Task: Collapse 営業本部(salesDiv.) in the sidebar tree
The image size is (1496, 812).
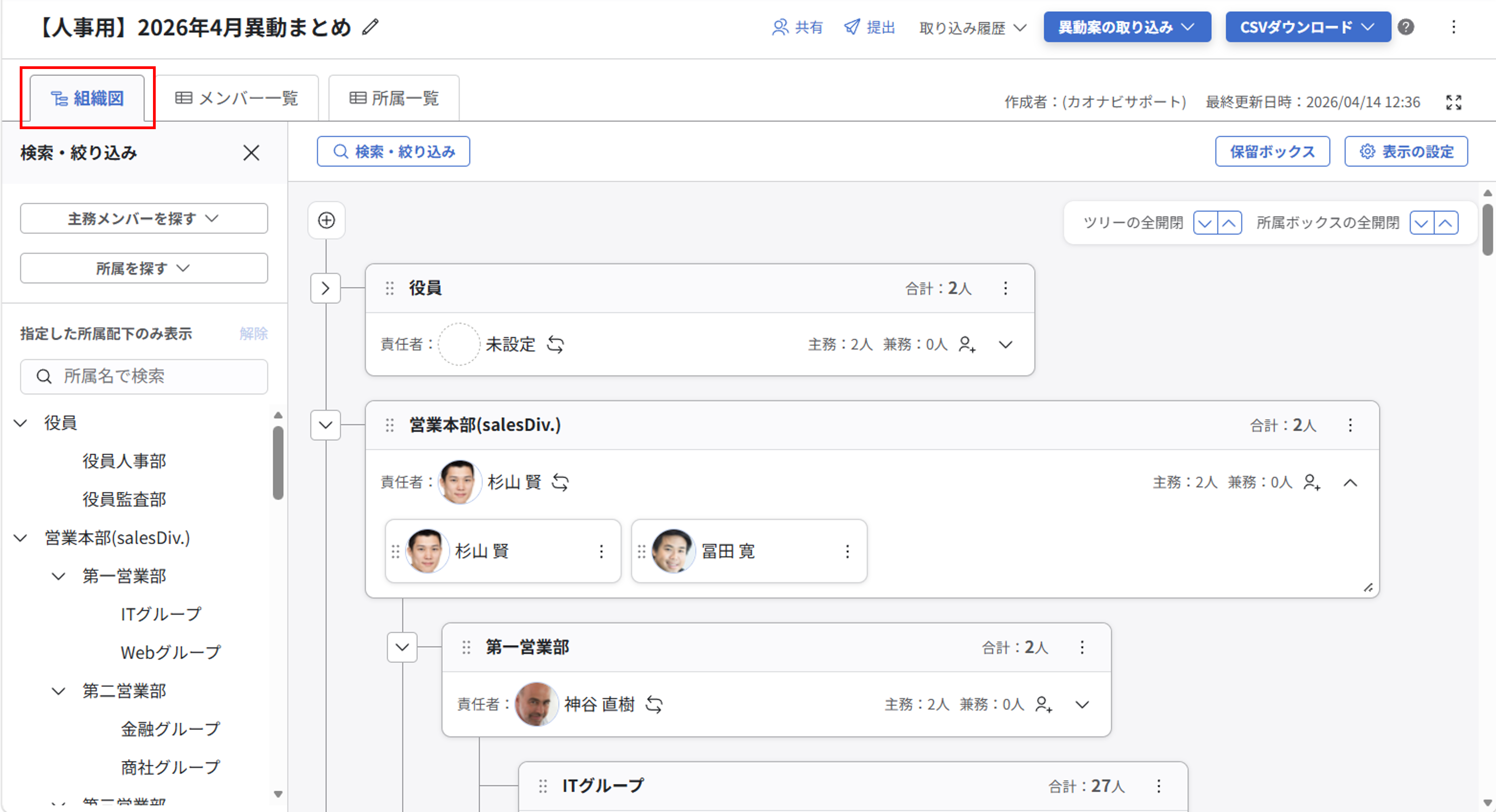Action: coord(21,538)
